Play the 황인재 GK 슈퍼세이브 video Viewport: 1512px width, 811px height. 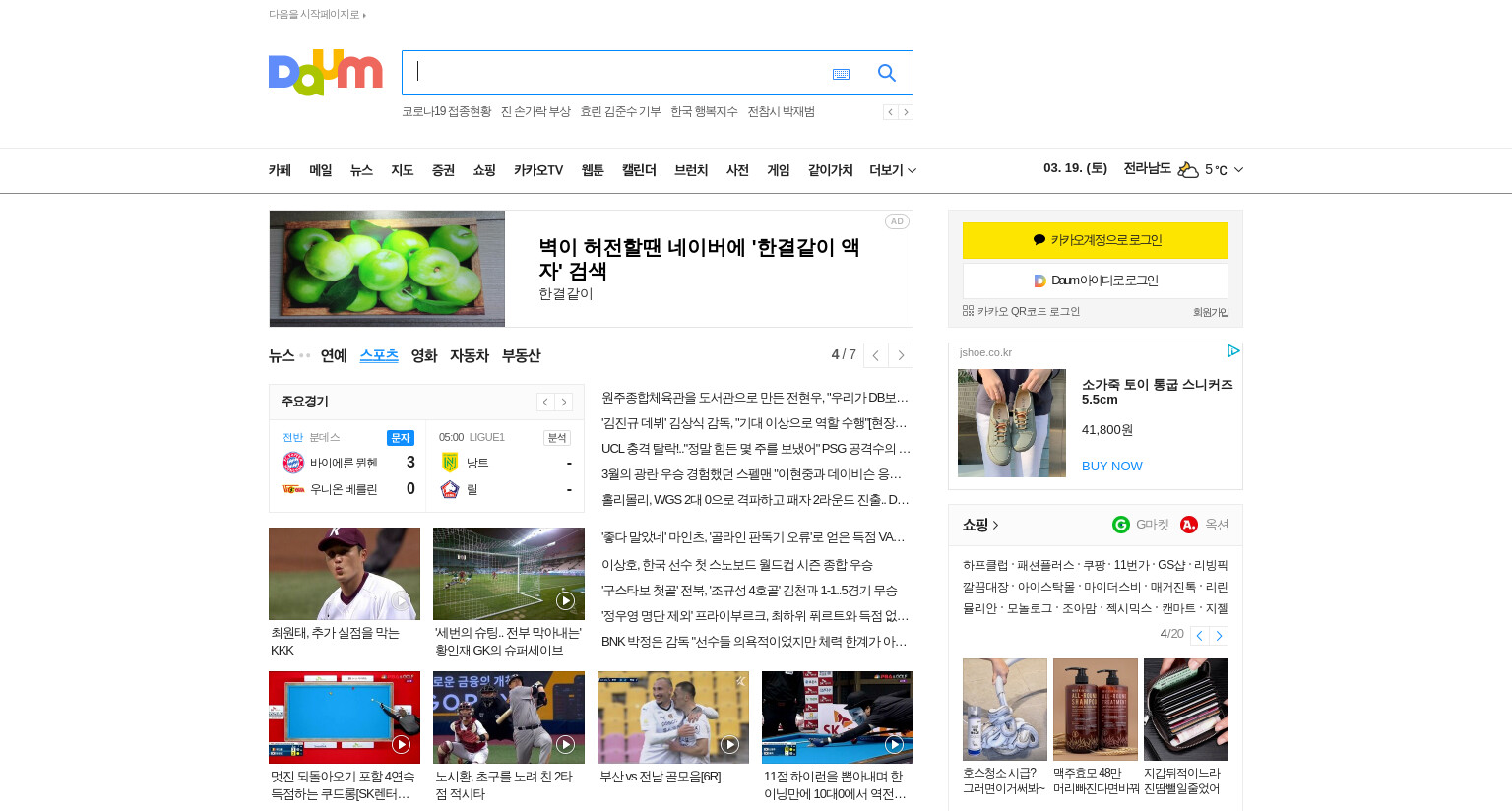pyautogui.click(x=509, y=574)
